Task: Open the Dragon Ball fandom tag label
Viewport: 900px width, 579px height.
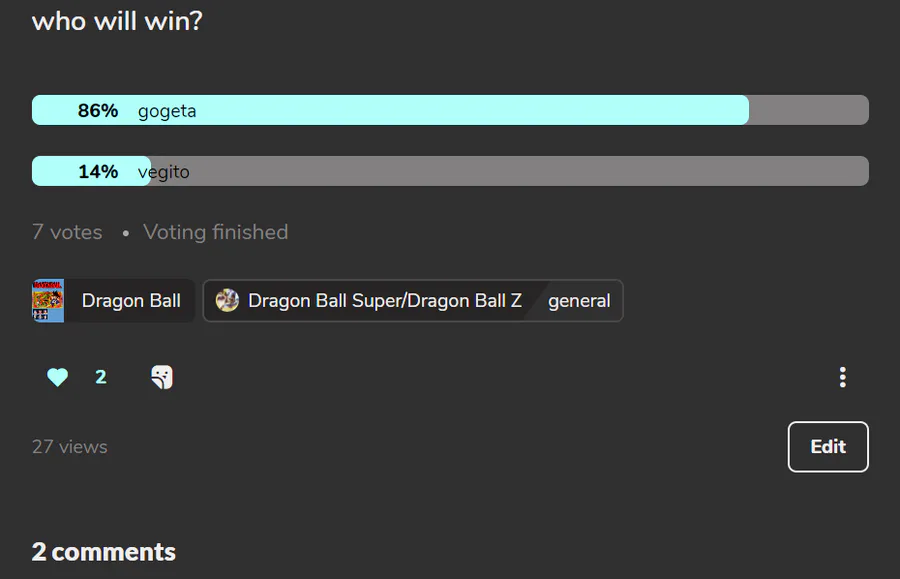Action: coord(131,301)
